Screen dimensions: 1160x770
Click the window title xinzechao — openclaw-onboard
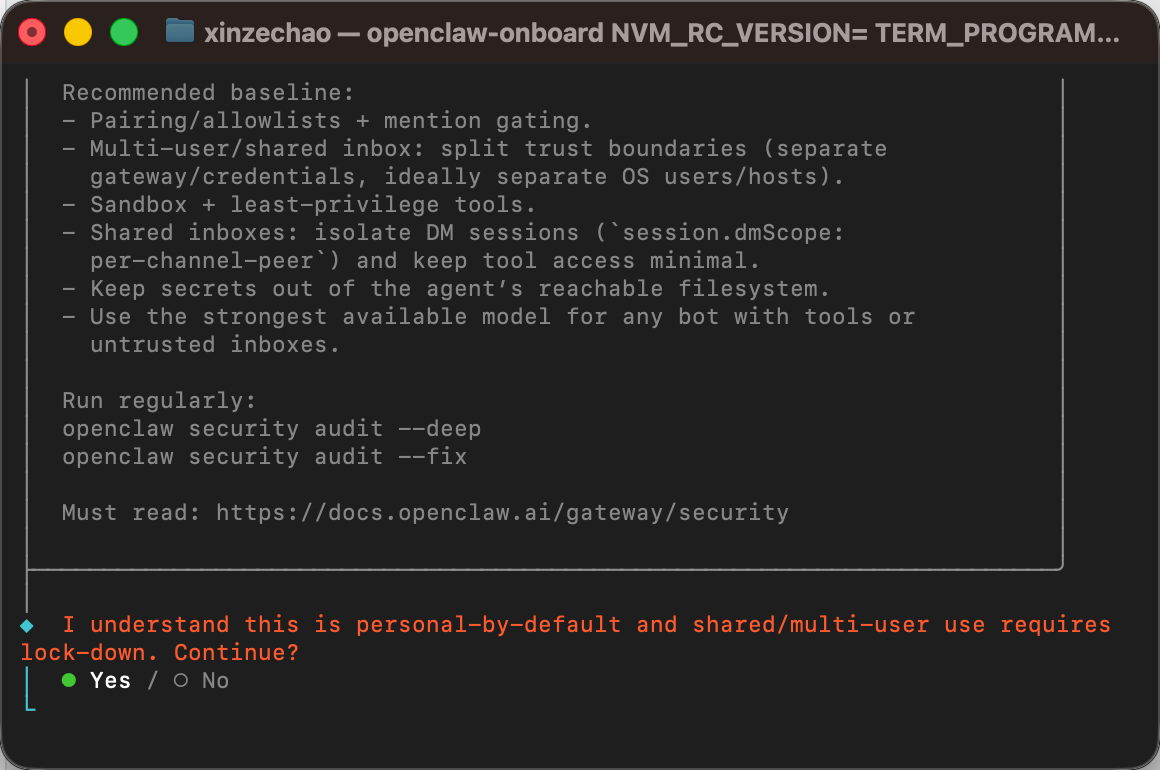click(661, 33)
